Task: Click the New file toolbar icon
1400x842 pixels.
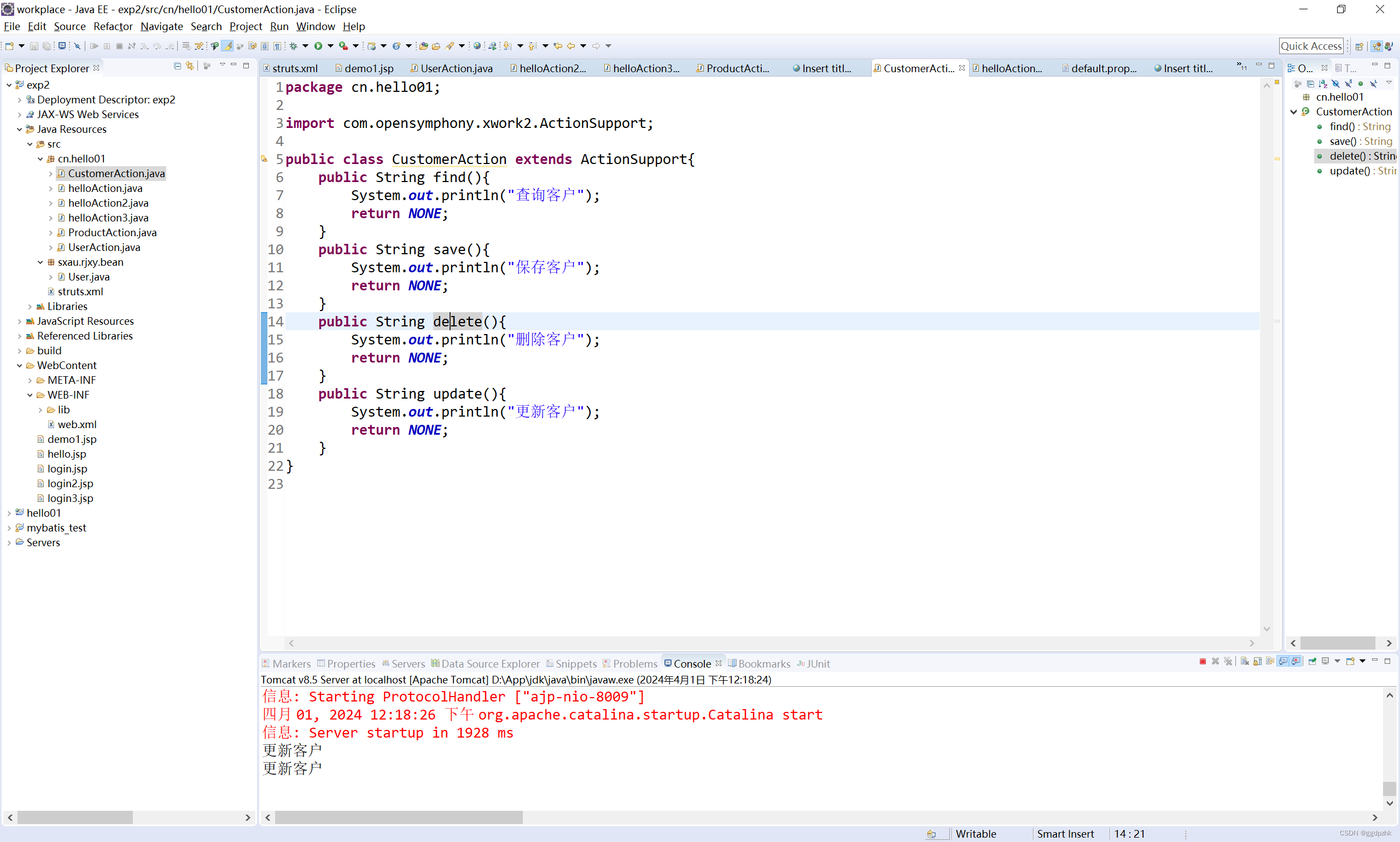Action: [9, 46]
